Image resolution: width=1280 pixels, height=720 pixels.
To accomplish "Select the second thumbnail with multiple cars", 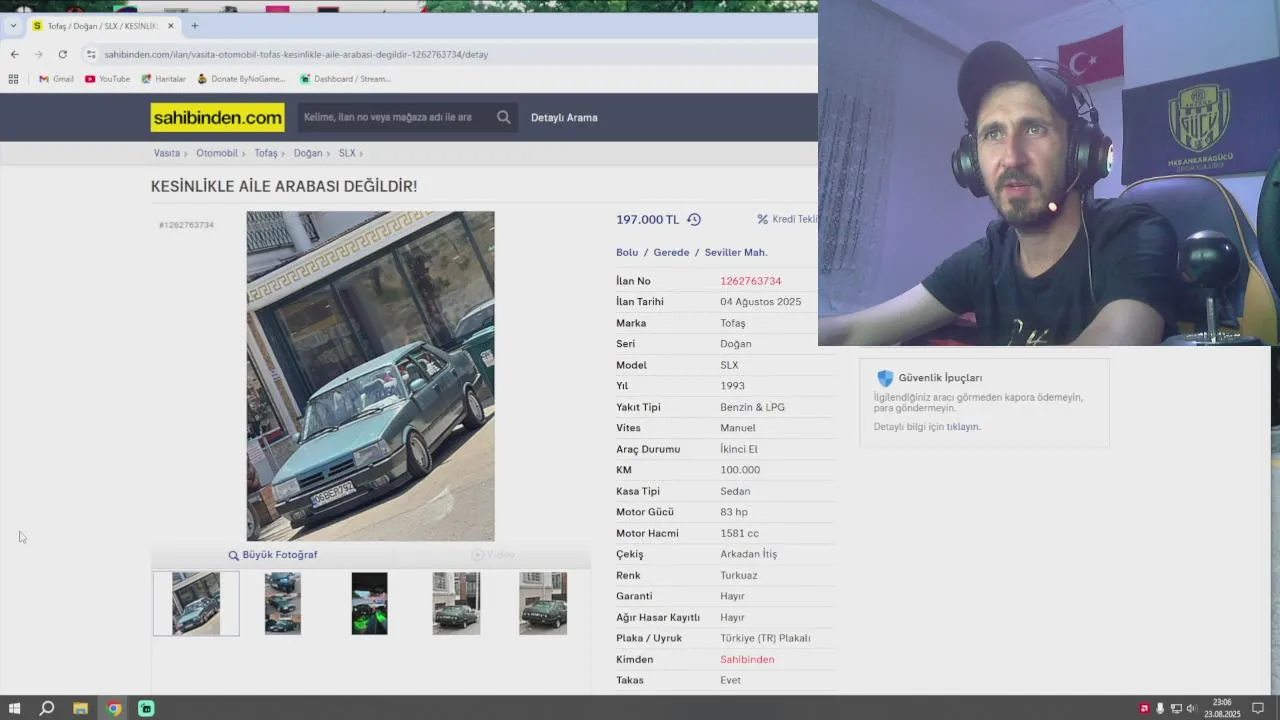I will coord(282,603).
